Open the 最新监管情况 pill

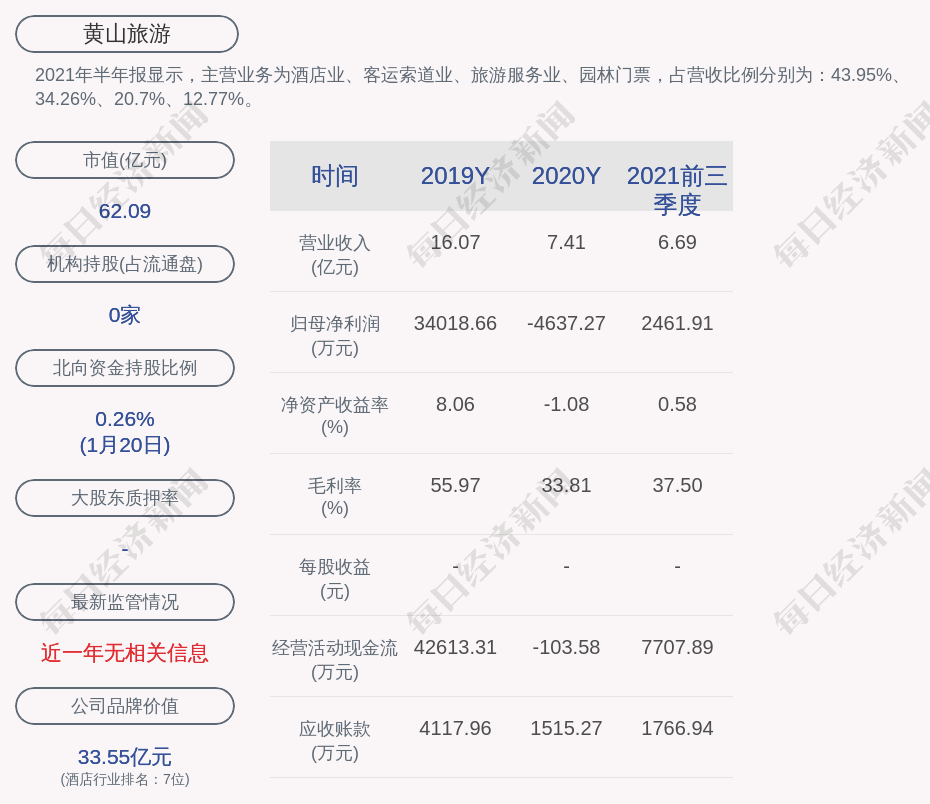tap(125, 602)
